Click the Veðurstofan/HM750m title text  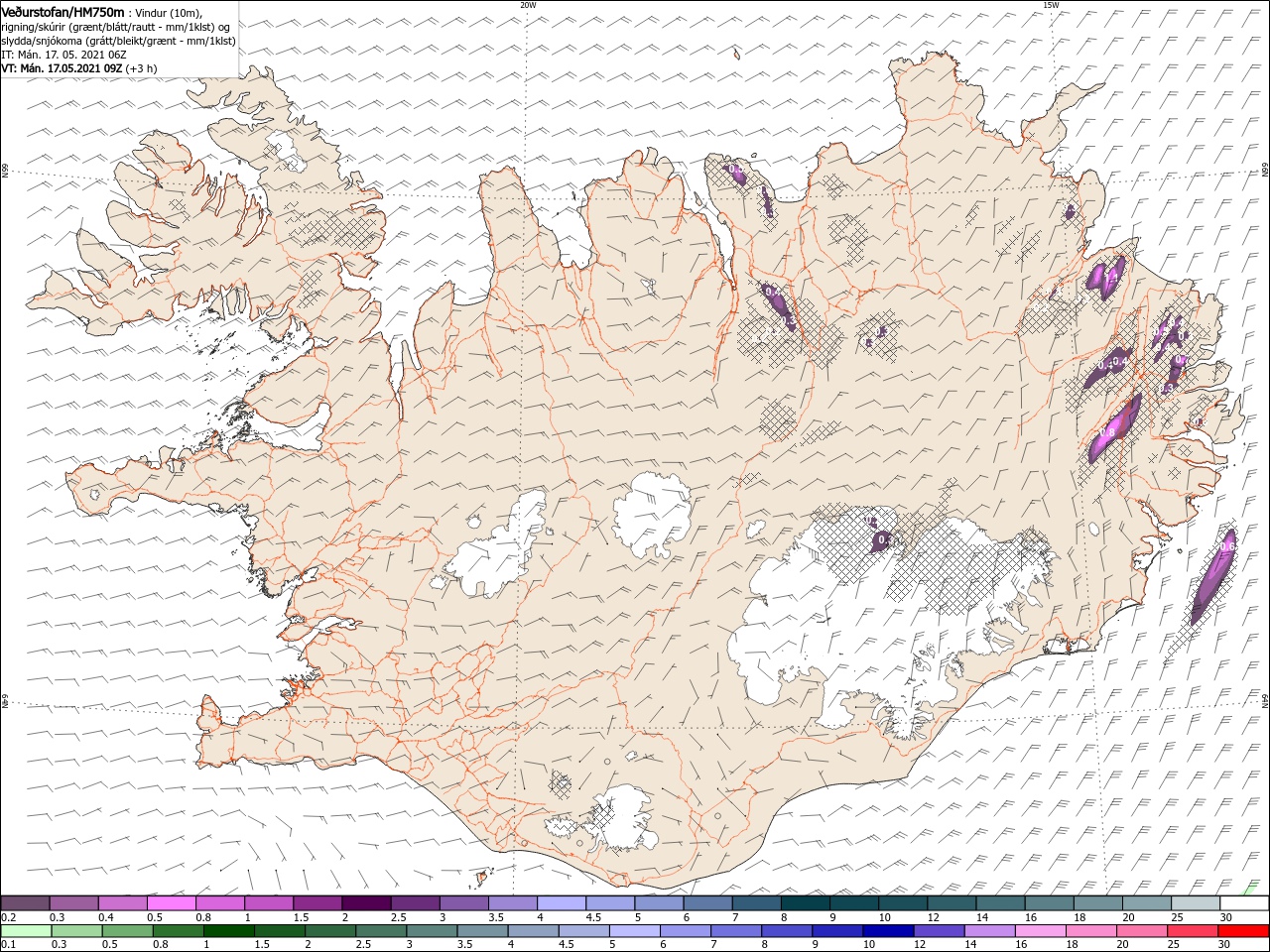pos(62,12)
